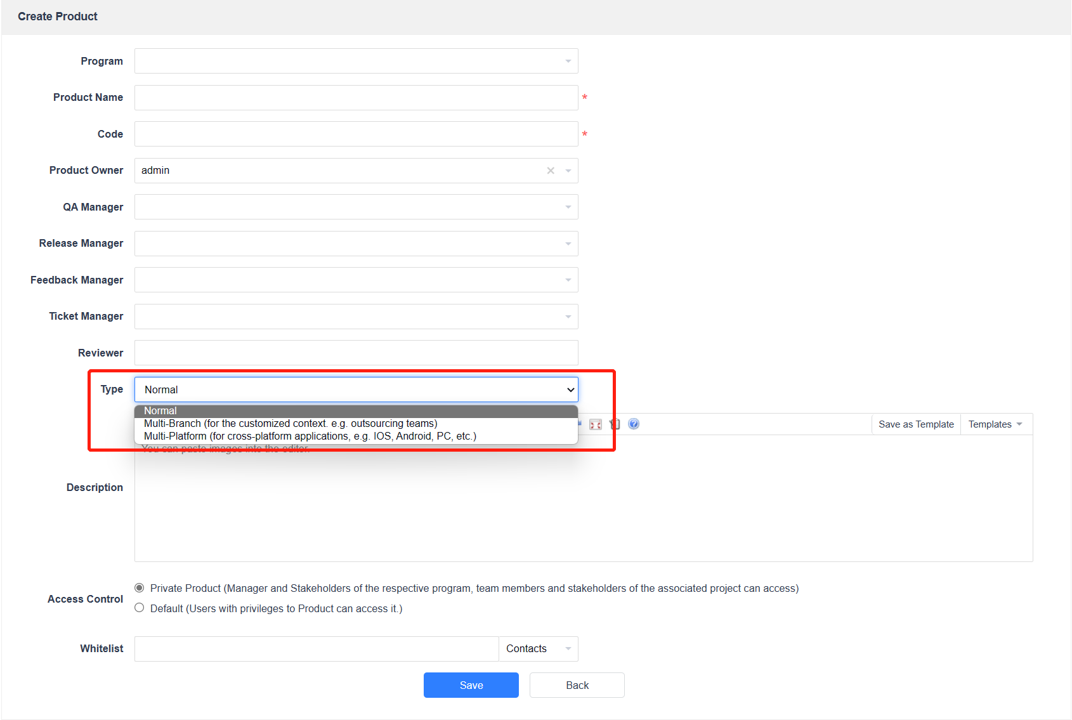Open the Contacts dropdown beside Whitelist
The height and width of the screenshot is (720, 1072).
click(x=538, y=649)
